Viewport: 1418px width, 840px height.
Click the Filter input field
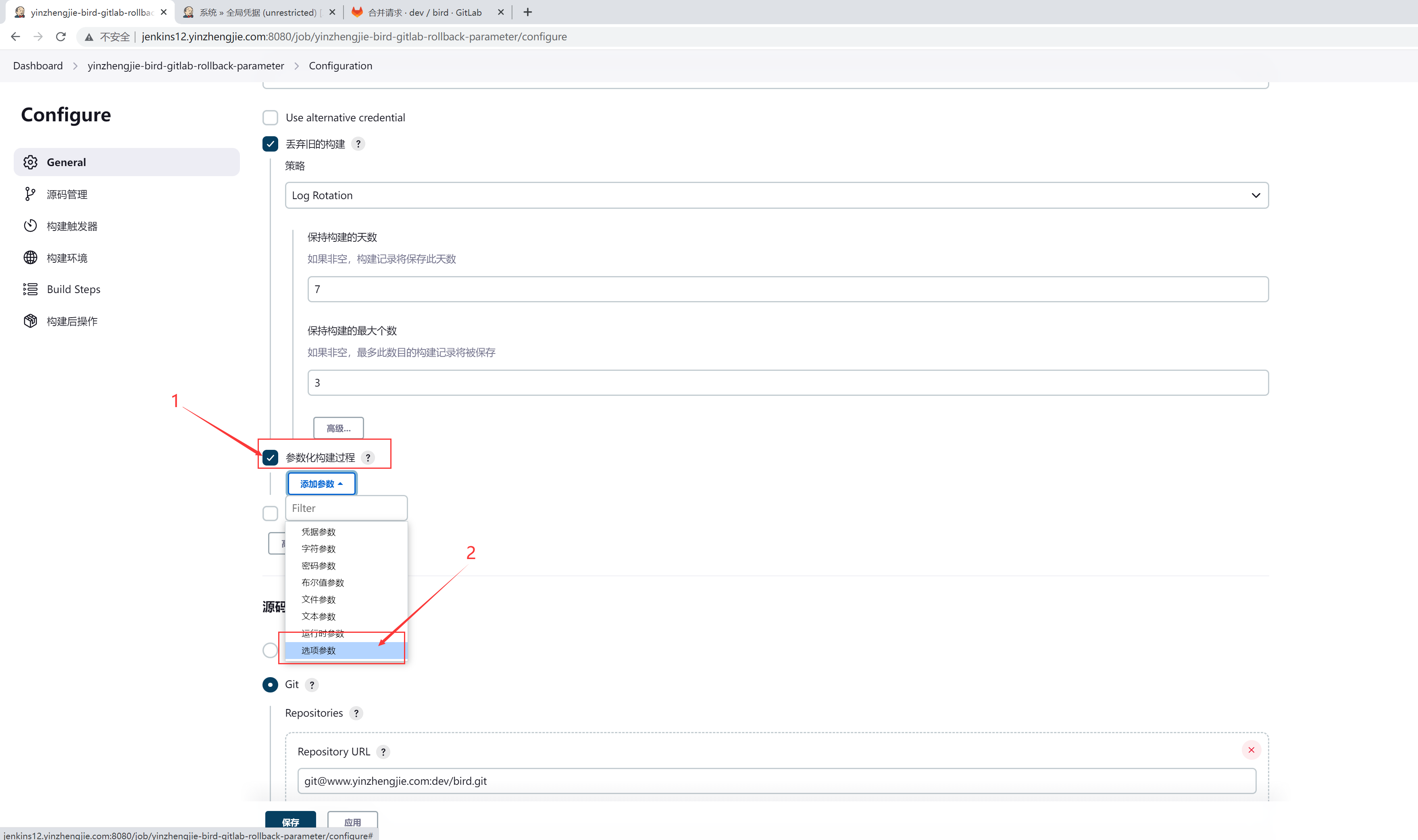pos(346,508)
